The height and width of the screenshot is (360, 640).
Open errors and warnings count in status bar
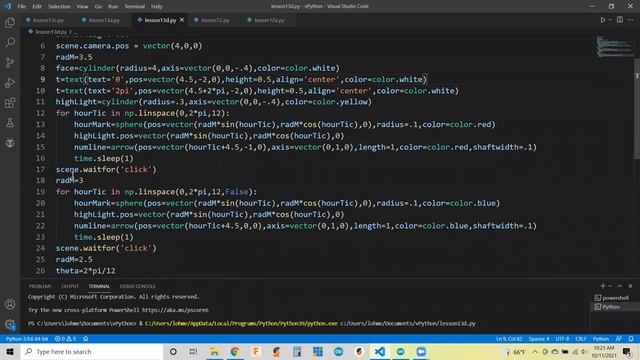point(65,339)
